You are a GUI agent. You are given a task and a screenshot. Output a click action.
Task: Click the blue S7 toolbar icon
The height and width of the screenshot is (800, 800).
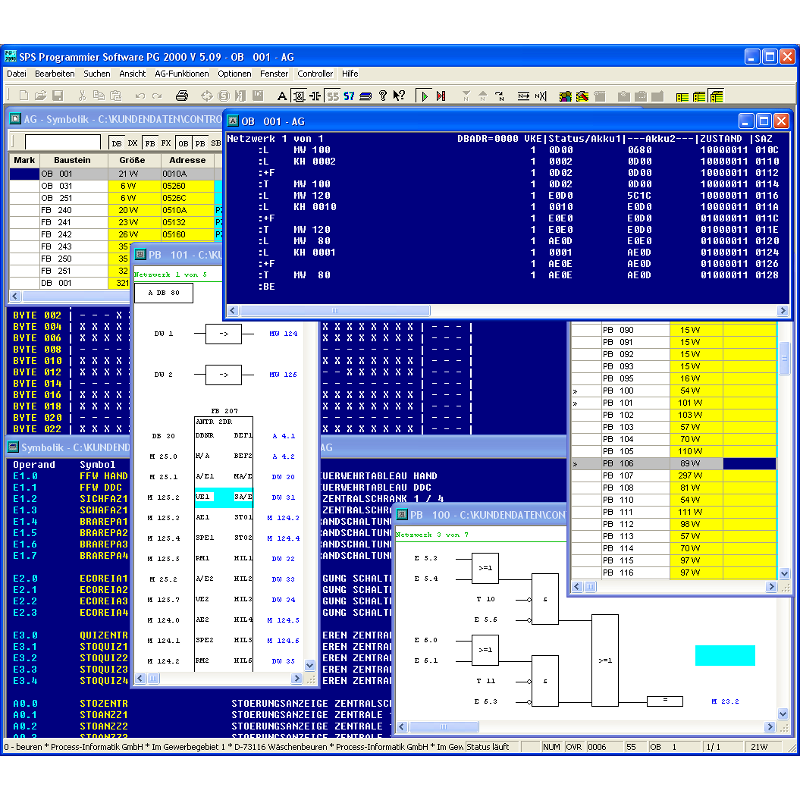pyautogui.click(x=349, y=96)
